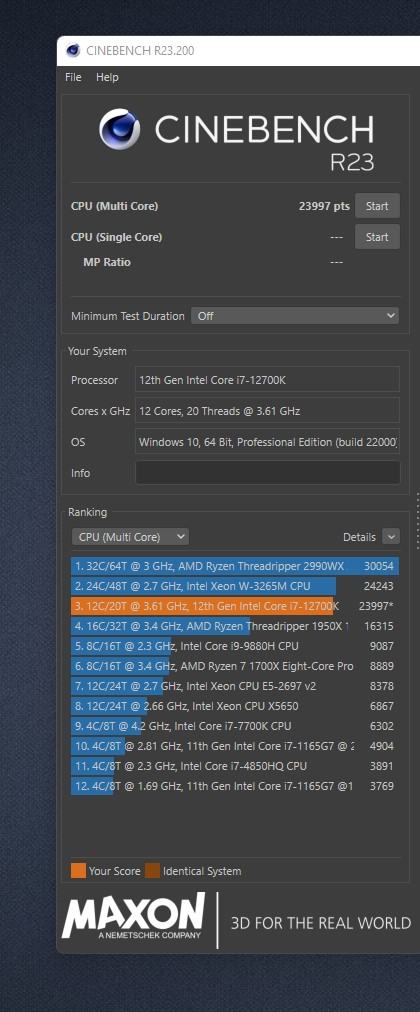Click the 30054 score value
The width and height of the screenshot is (420, 1012).
tap(379, 566)
